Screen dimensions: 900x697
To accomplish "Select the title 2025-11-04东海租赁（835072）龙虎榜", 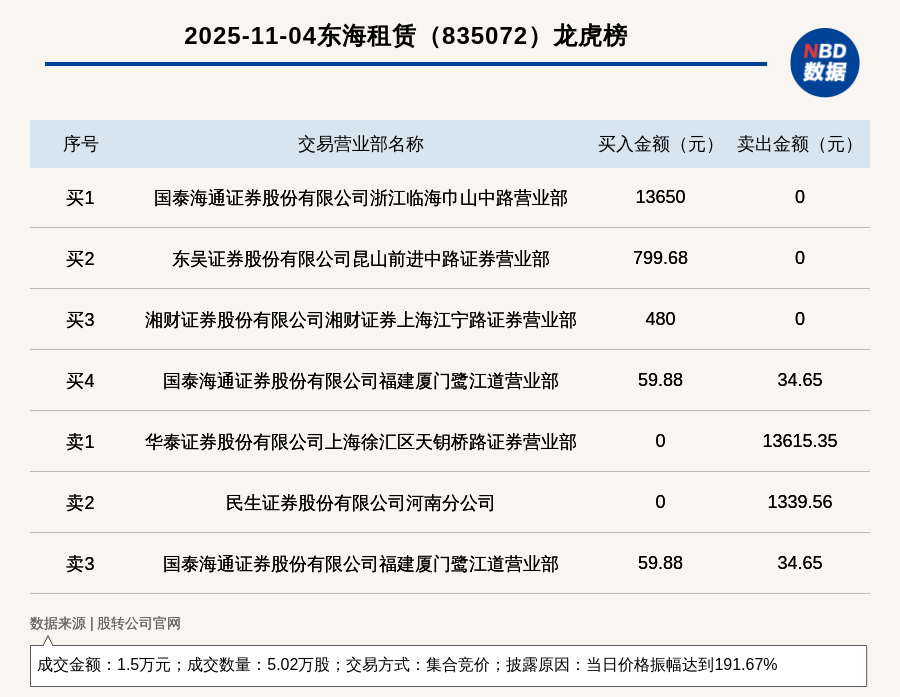I will 406,36.
